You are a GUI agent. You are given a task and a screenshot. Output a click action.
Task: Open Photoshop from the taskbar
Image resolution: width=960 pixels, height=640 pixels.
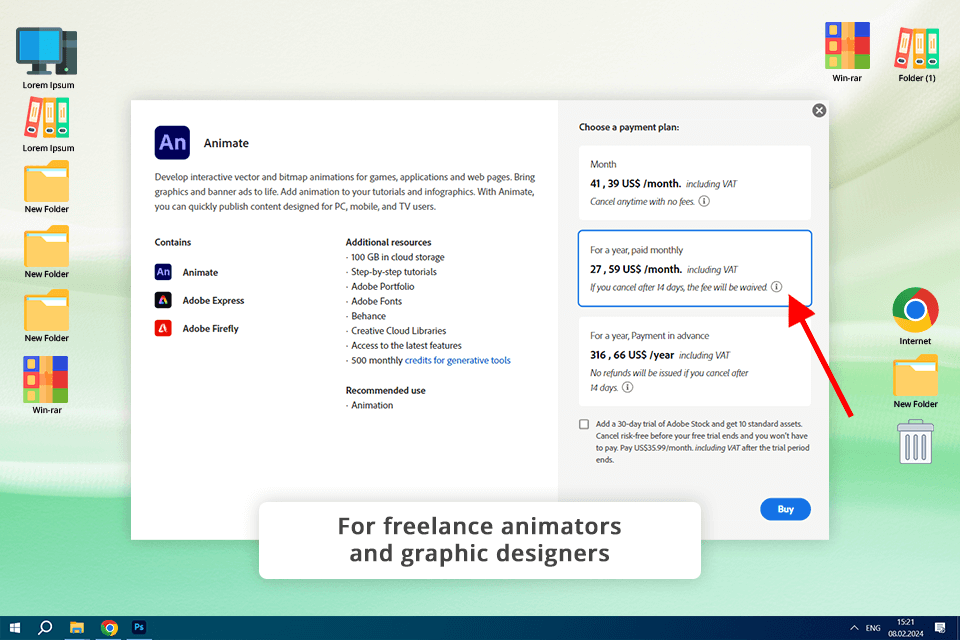pyautogui.click(x=139, y=627)
